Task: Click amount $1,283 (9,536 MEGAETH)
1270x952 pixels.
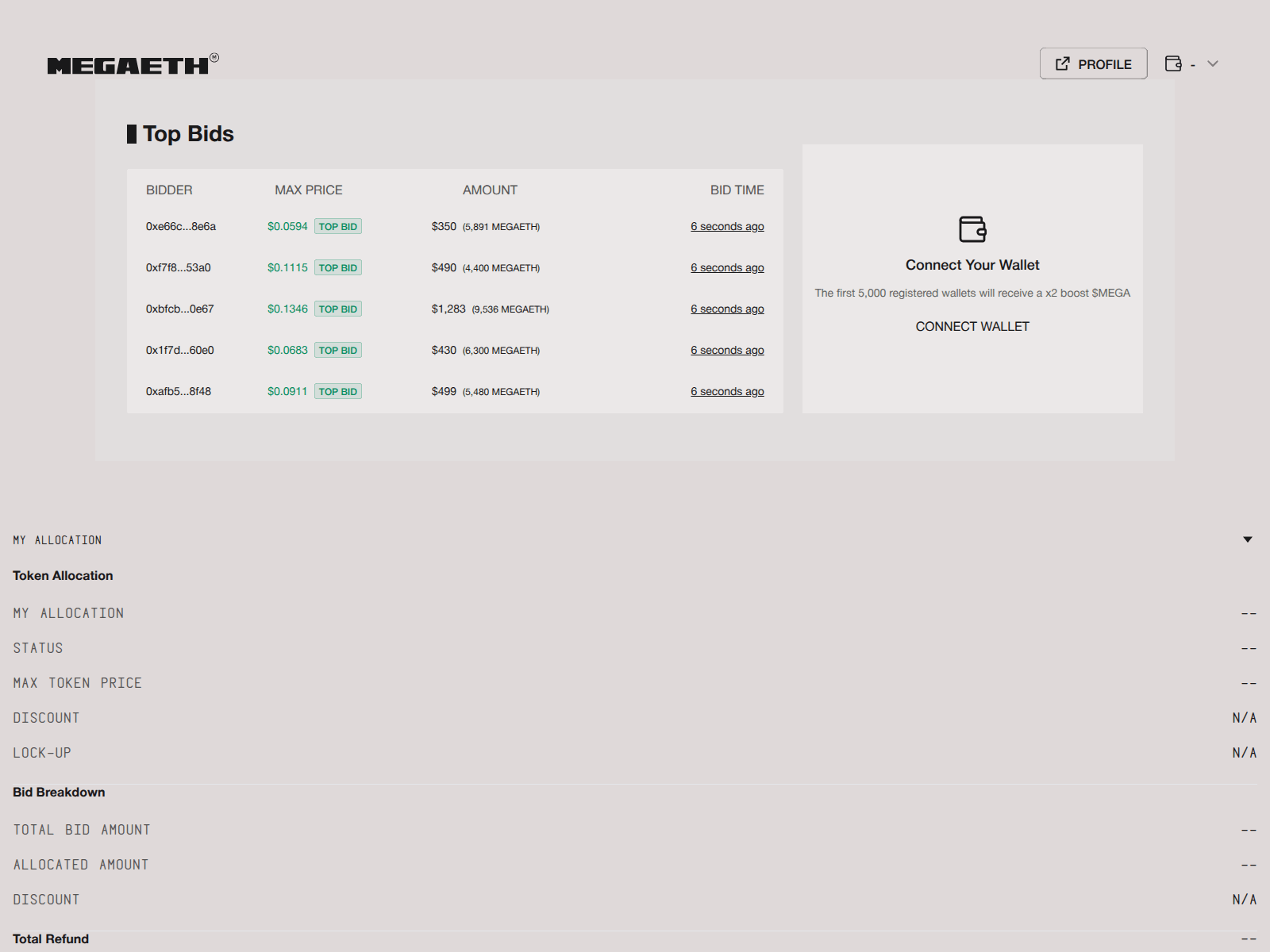Action: click(491, 309)
